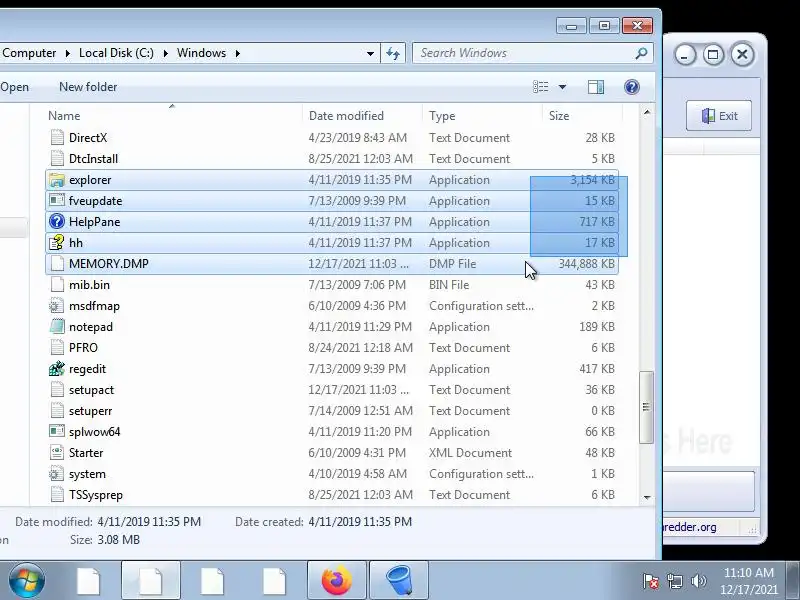This screenshot has height=600, width=800.
Task: Expand the arrow after Windows in breadcrumb
Action: [238, 53]
